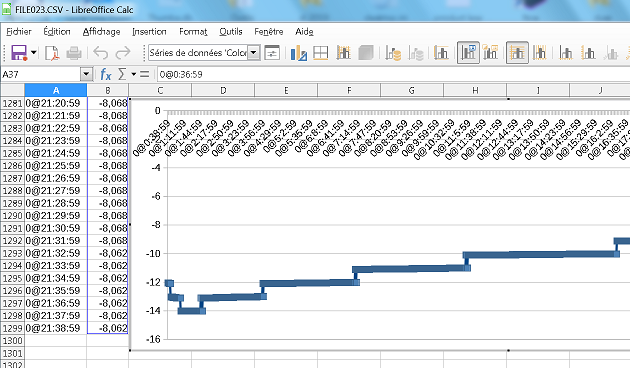Click the Save document icon

tap(18, 53)
